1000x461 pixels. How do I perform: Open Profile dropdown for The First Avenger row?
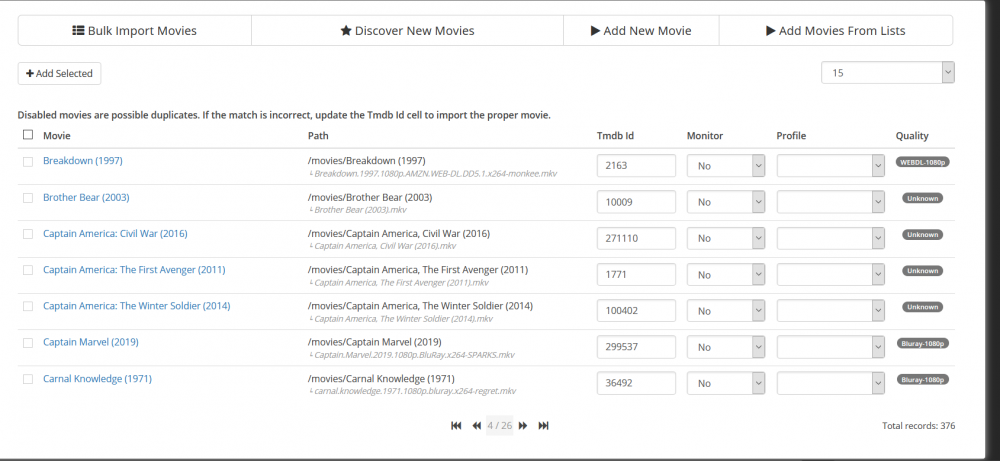[830, 275]
